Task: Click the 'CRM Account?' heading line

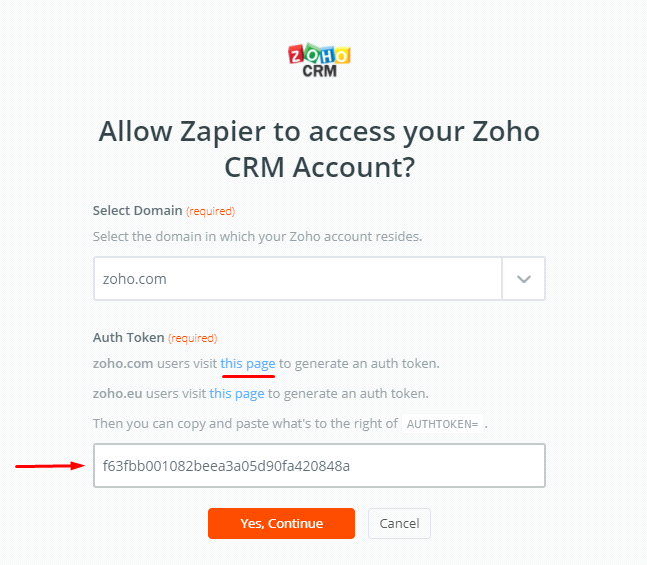Action: coord(319,168)
